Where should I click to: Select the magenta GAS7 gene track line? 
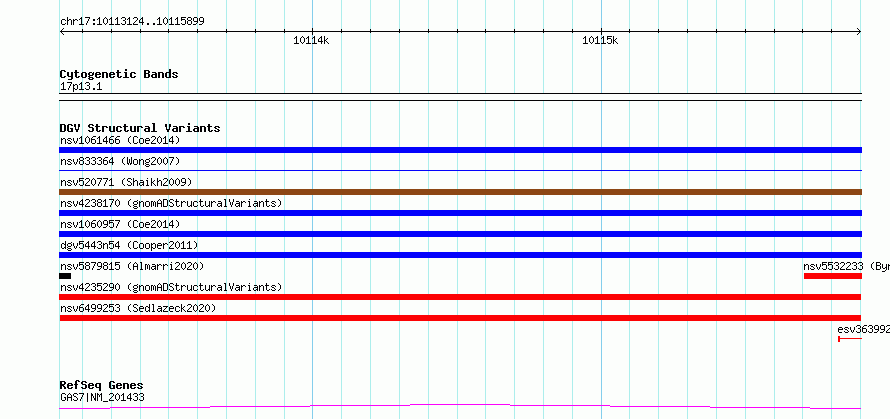tap(460, 407)
